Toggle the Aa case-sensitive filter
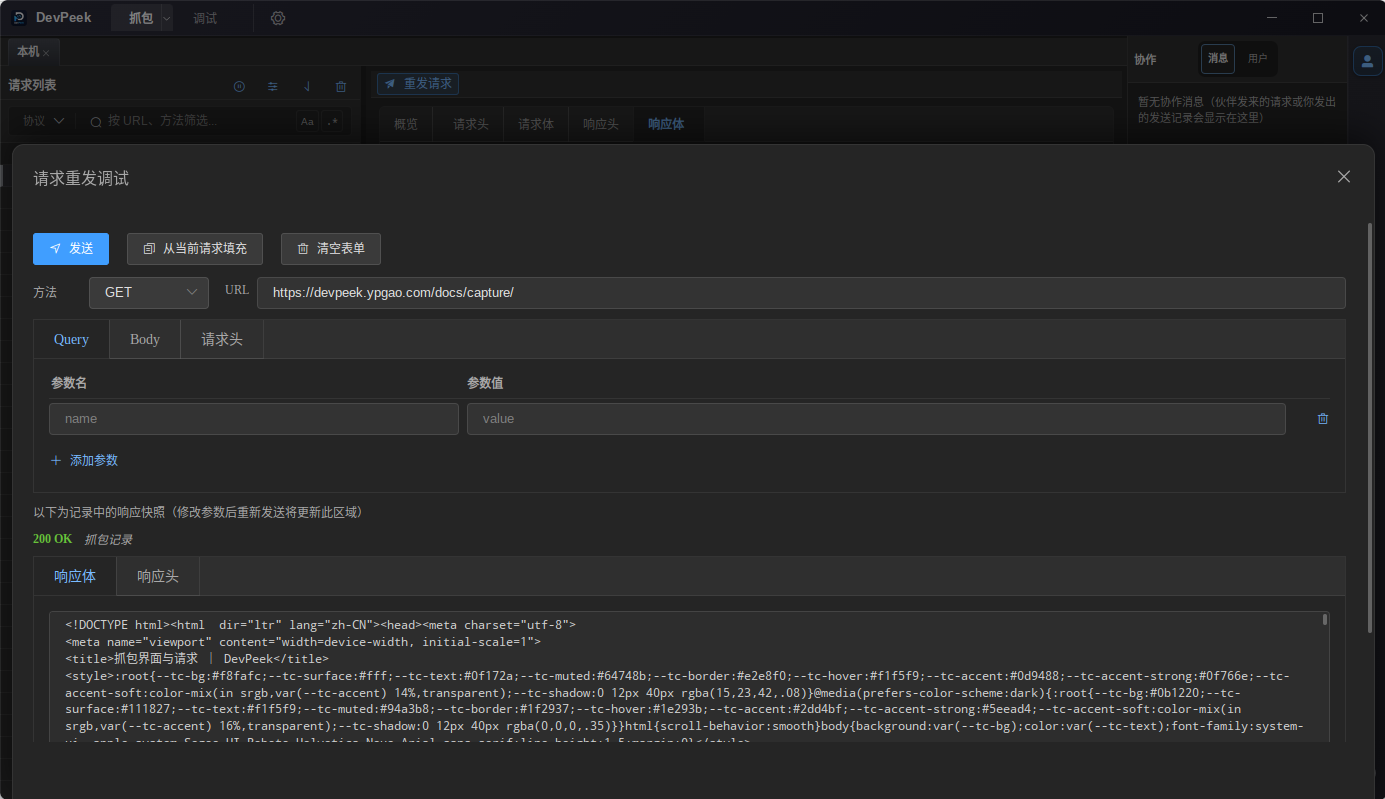 coord(307,121)
